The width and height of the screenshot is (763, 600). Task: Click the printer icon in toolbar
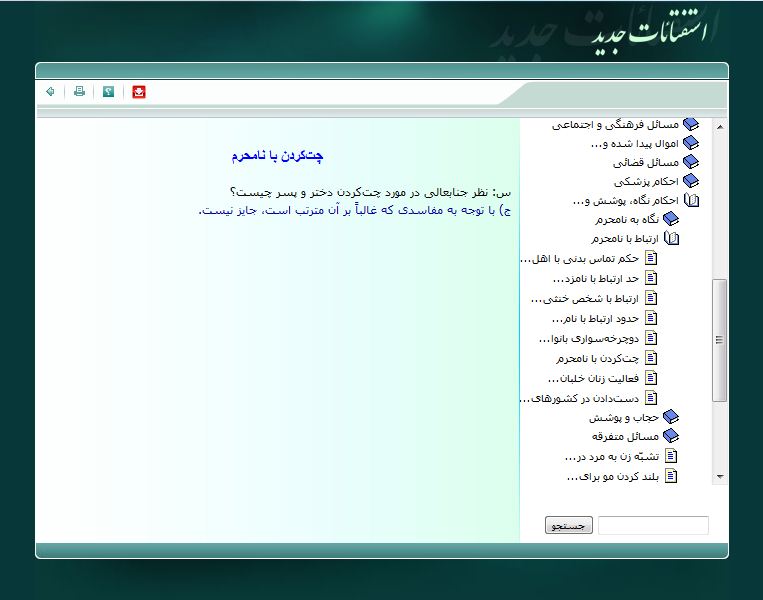pos(79,92)
